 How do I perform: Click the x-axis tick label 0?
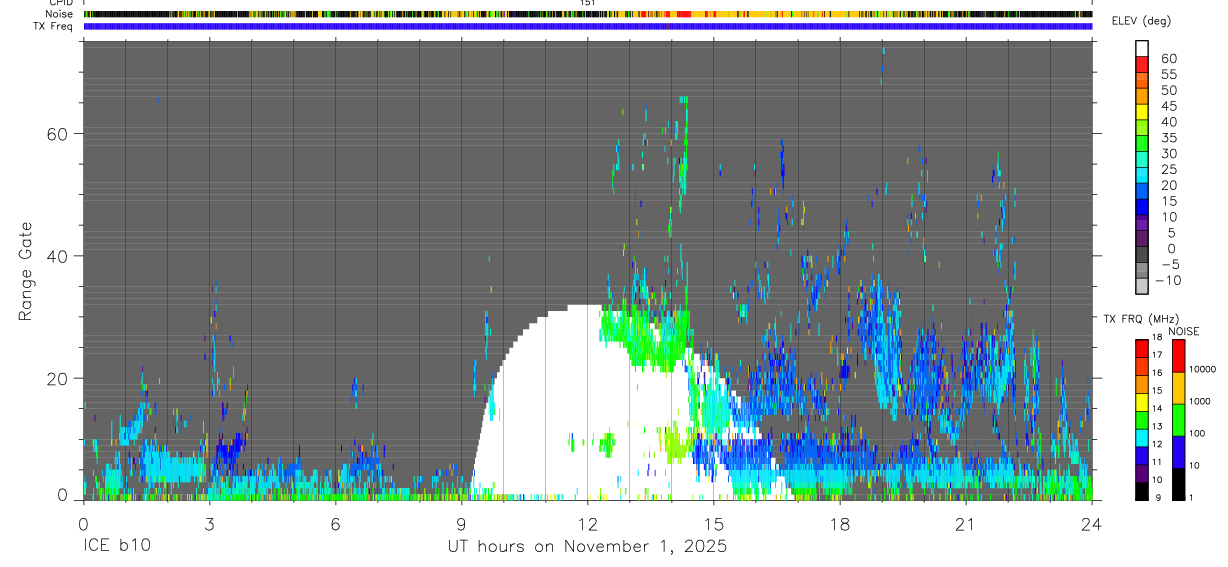[83, 524]
